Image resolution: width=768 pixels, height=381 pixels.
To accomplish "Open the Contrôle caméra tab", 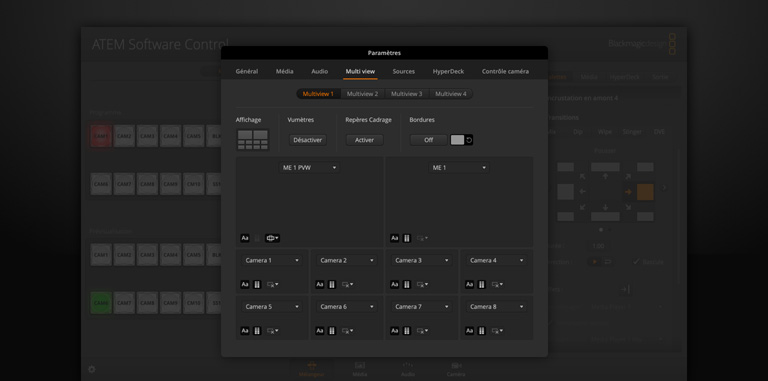I will 505,71.
